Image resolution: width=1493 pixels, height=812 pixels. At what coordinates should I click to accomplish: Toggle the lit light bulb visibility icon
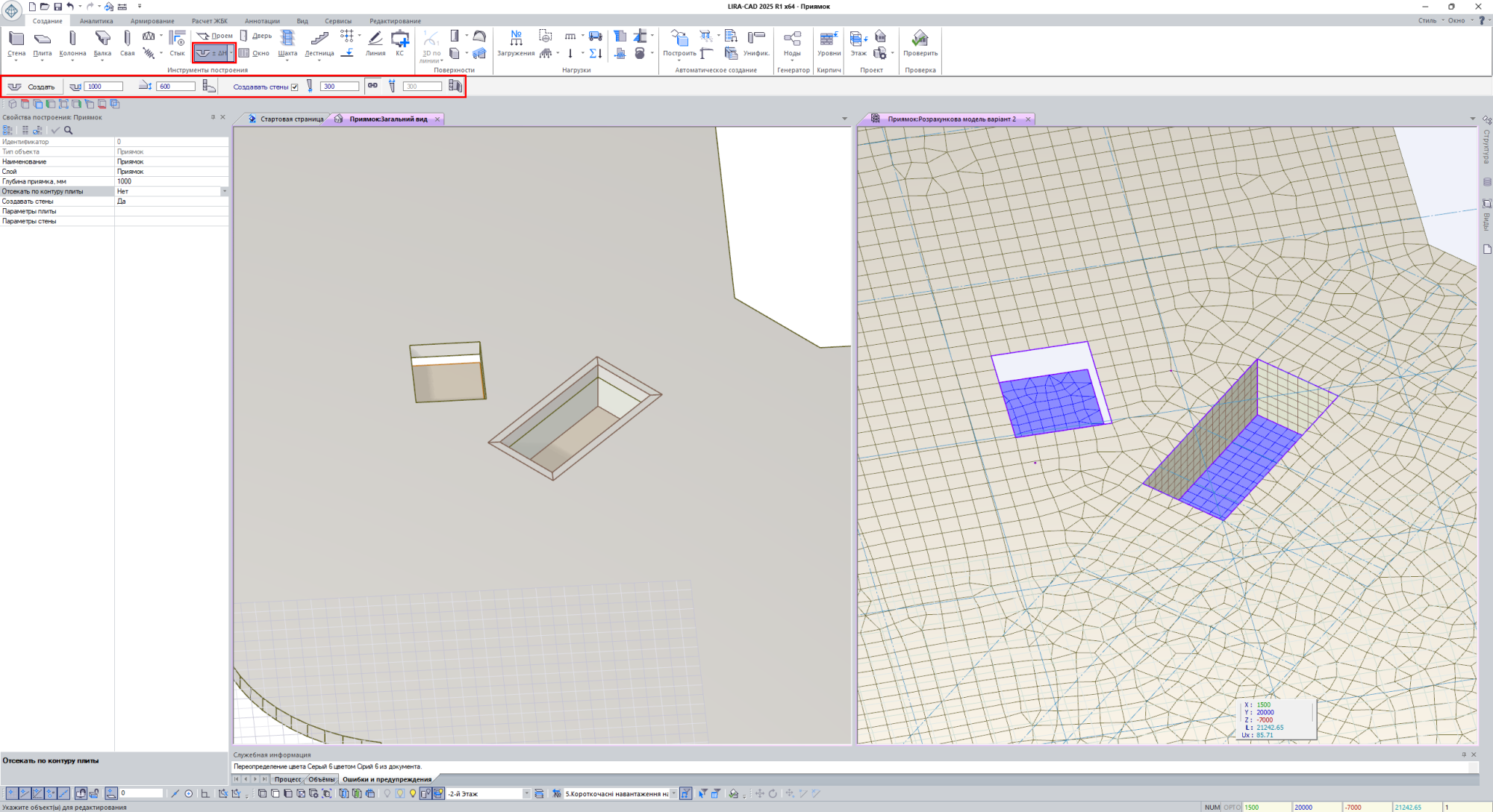point(412,793)
